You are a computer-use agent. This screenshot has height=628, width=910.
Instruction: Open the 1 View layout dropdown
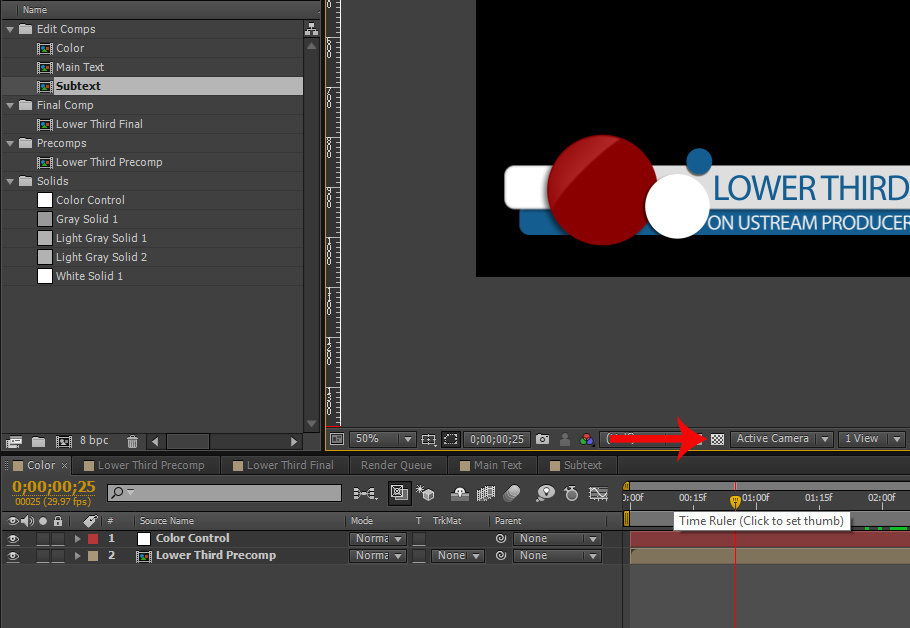pyautogui.click(x=872, y=439)
